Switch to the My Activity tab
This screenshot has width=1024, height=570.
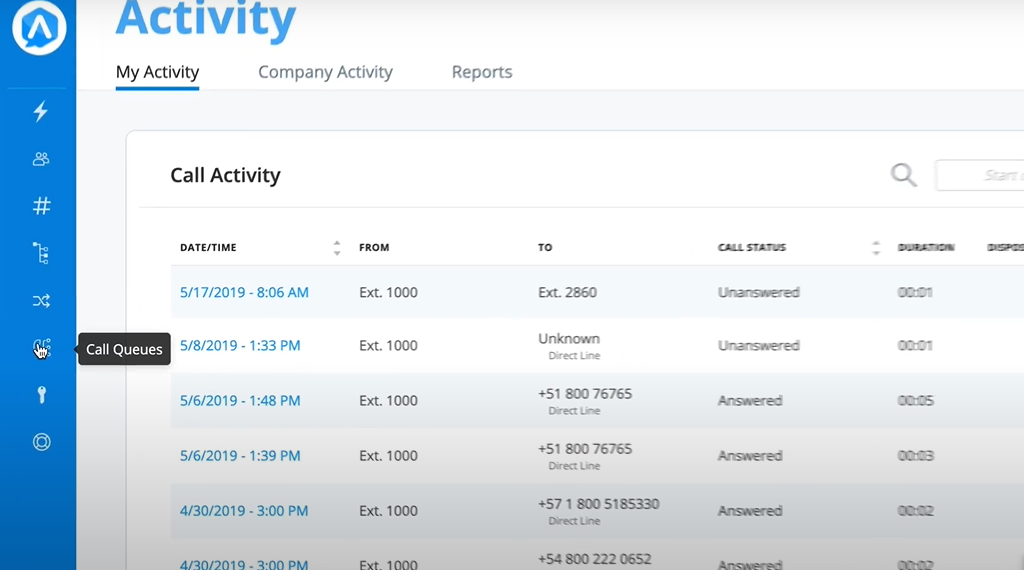(157, 72)
